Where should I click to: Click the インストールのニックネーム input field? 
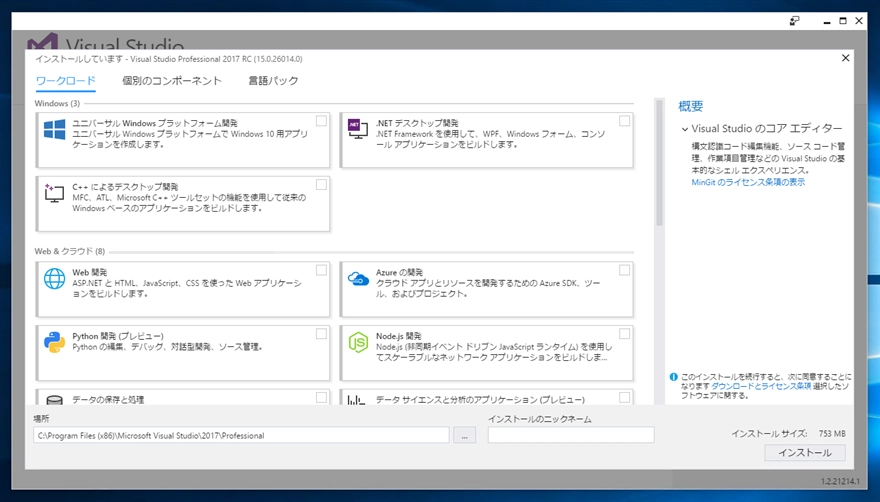[571, 435]
